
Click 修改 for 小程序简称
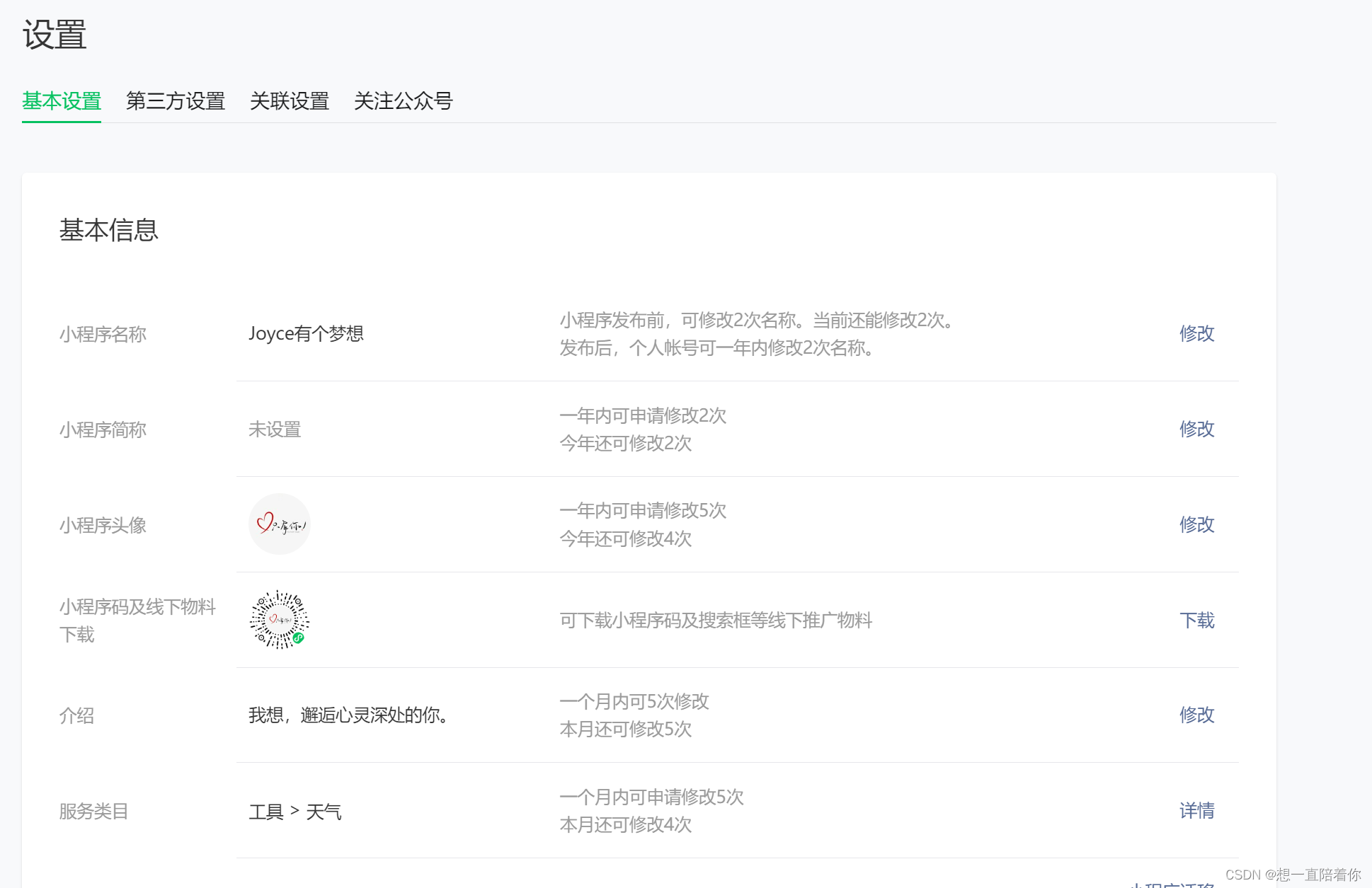(x=1196, y=429)
